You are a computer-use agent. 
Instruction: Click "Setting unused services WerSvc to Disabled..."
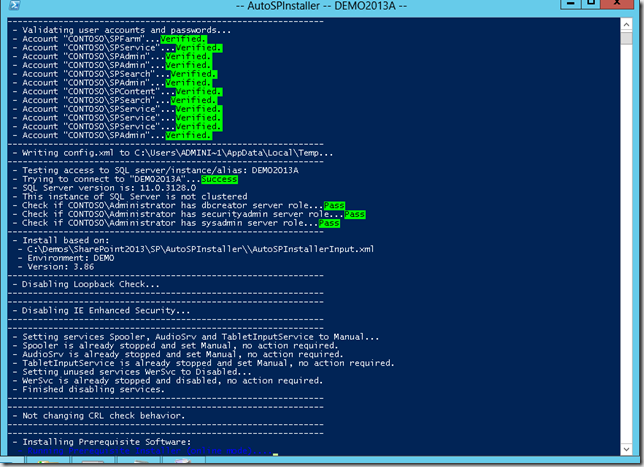pyautogui.click(x=132, y=372)
